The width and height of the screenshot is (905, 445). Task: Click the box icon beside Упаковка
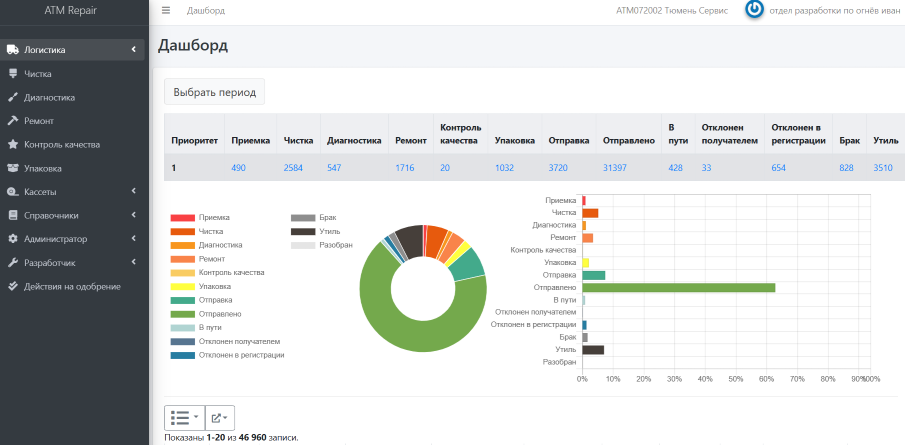13,168
